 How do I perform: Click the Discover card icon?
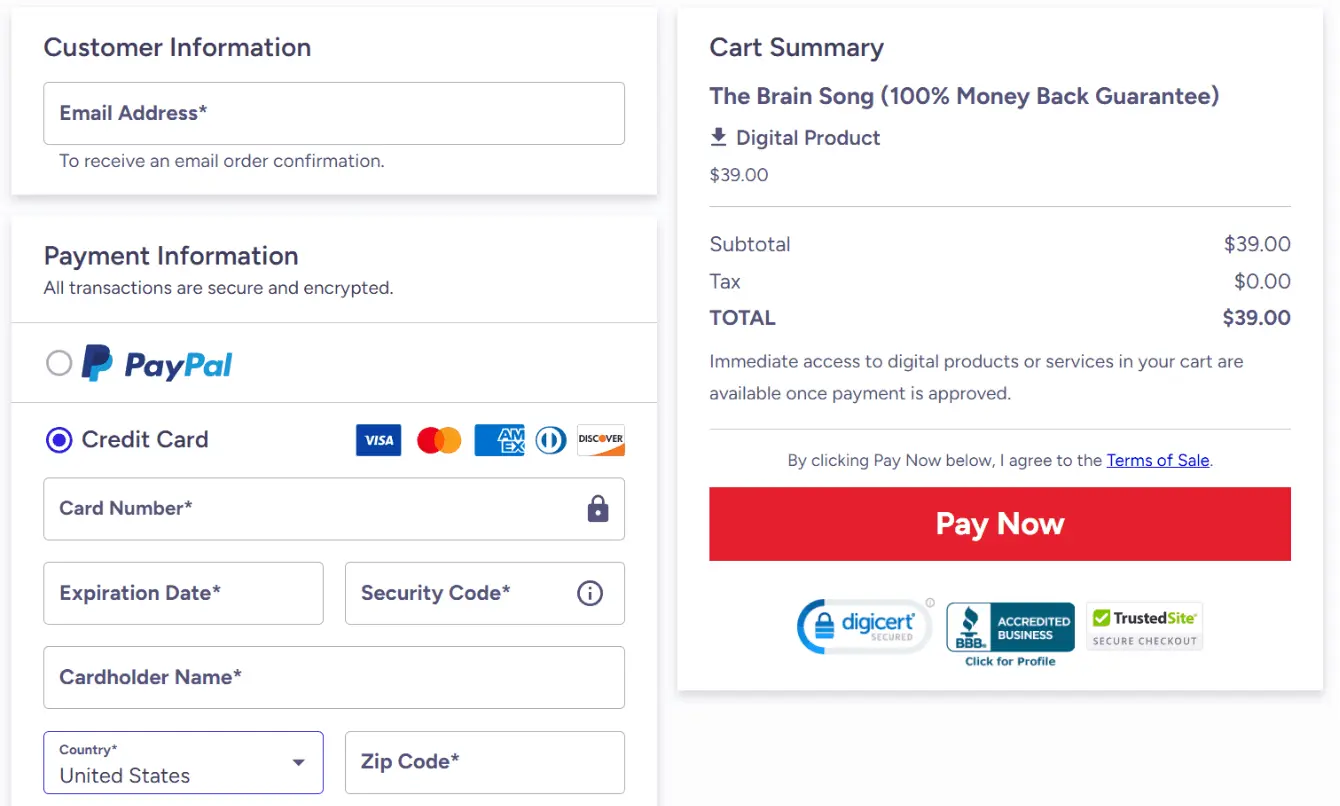click(600, 440)
